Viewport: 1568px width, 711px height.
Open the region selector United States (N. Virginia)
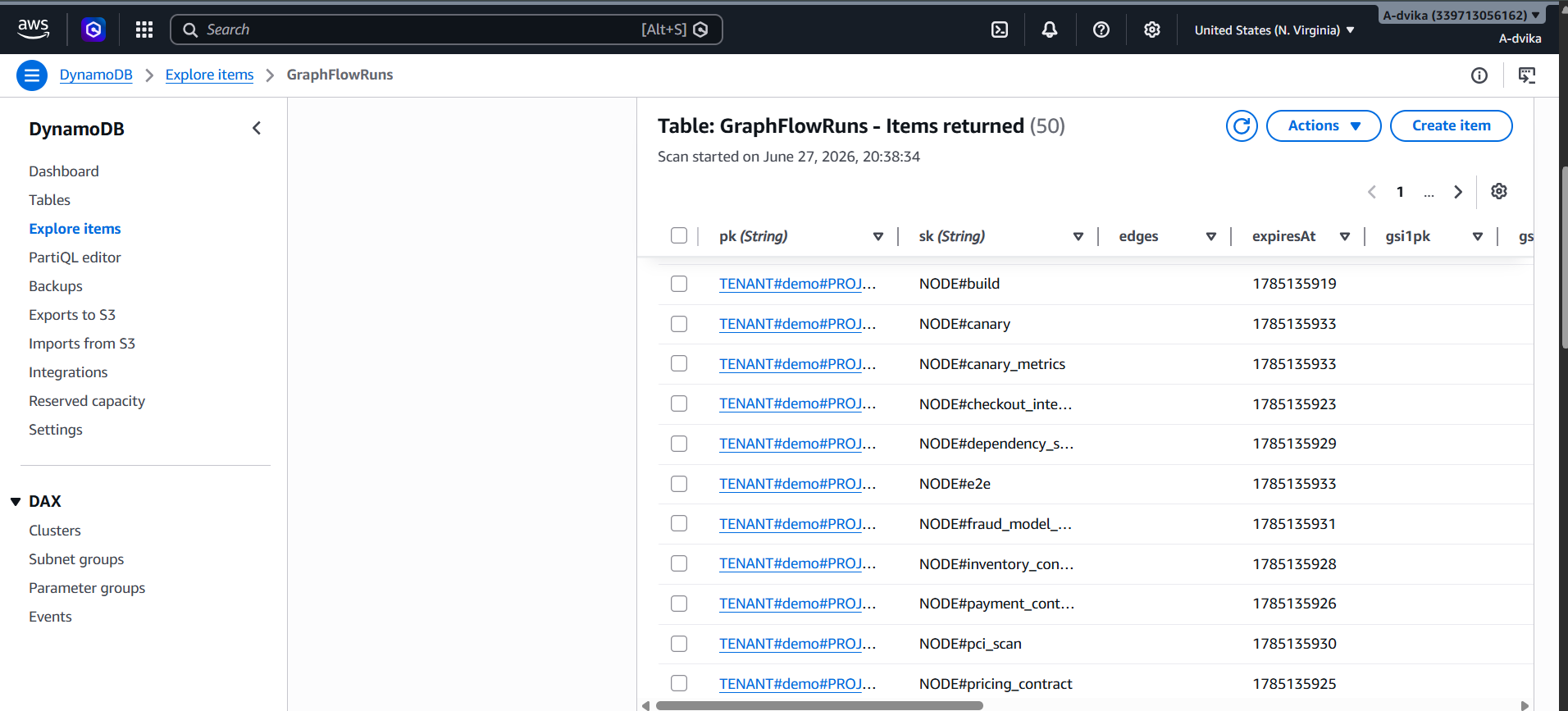coord(1274,30)
